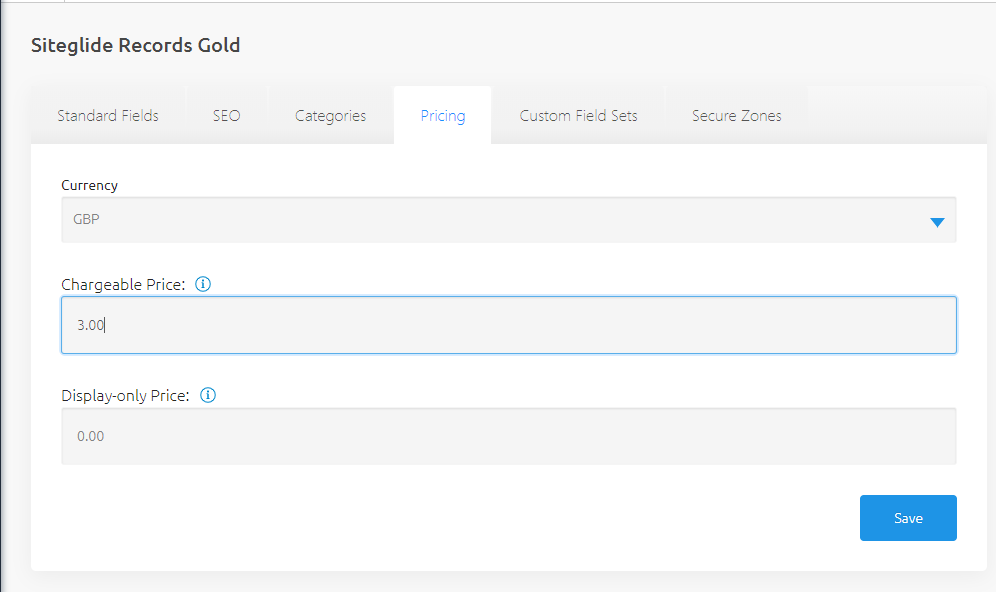Image resolution: width=996 pixels, height=592 pixels.
Task: Click the 3.00 value in Chargeable Price
Action: click(91, 325)
